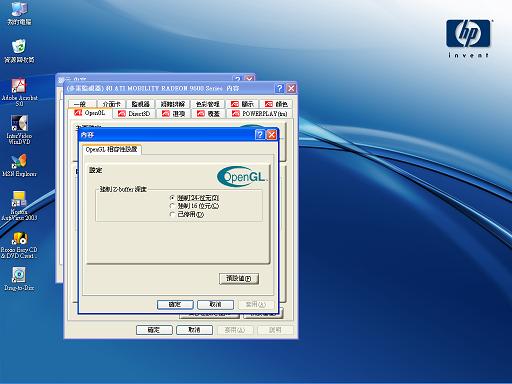Image resolution: width=512 pixels, height=384 pixels.
Task: Switch to the ATI 選項 tab
Action: 173,114
